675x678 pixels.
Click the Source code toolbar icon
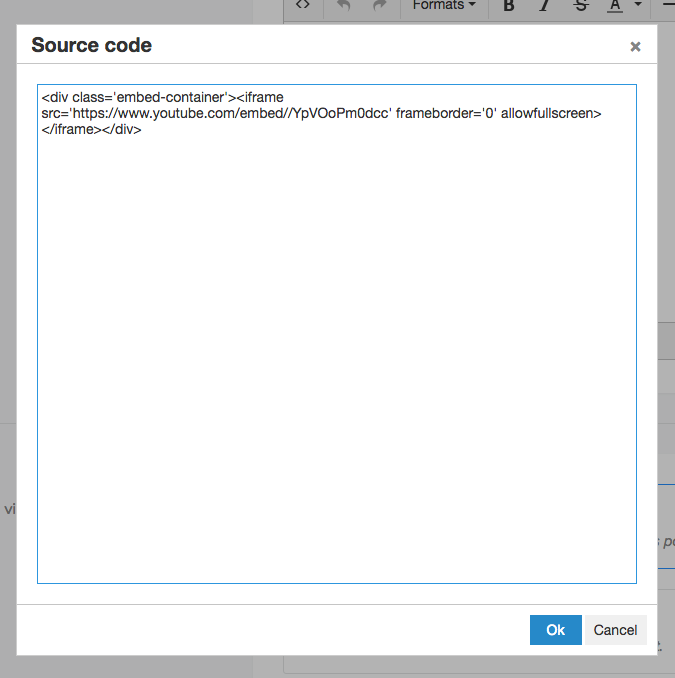303,5
